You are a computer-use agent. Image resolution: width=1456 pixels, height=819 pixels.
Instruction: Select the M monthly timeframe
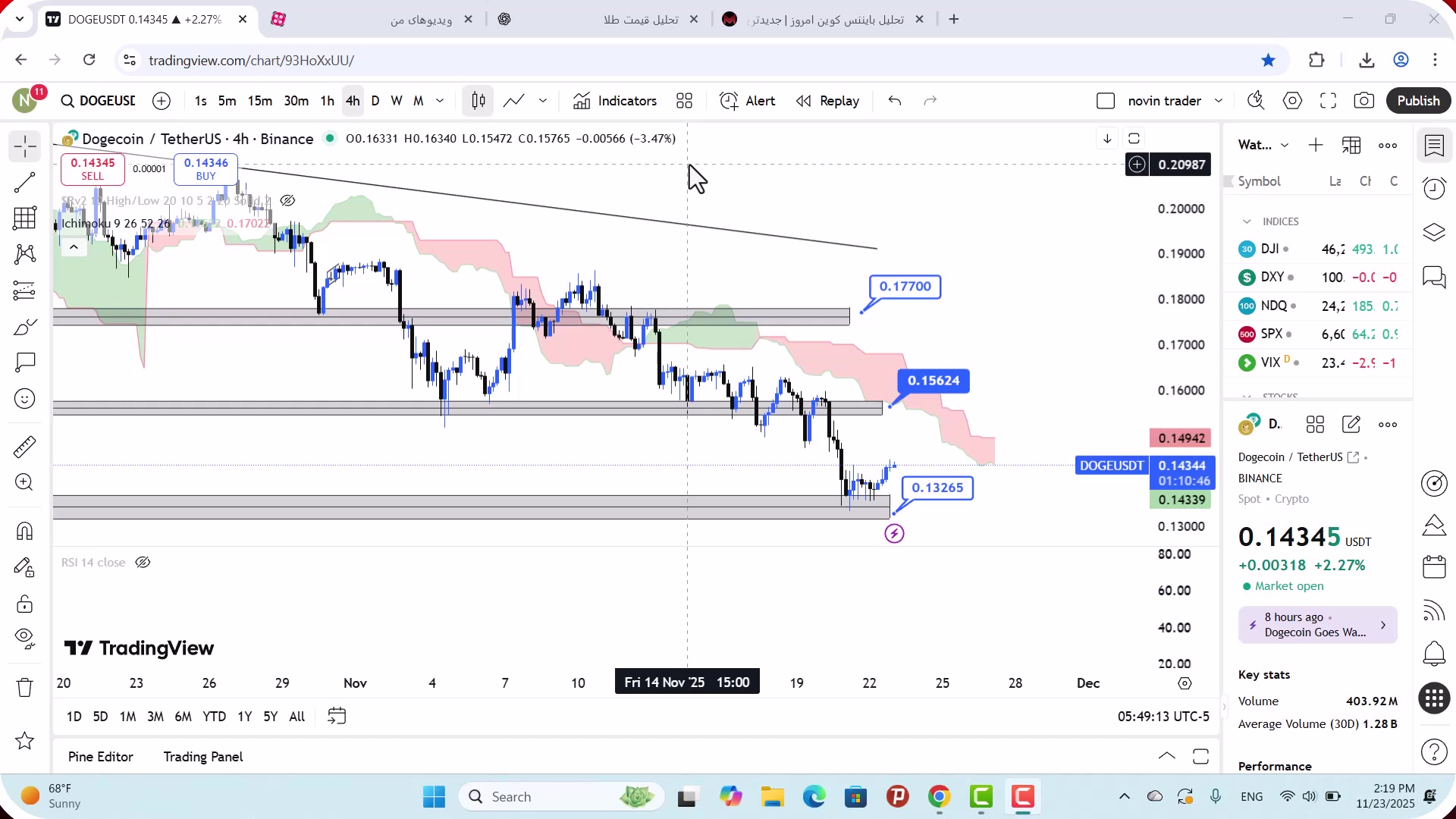pyautogui.click(x=418, y=101)
